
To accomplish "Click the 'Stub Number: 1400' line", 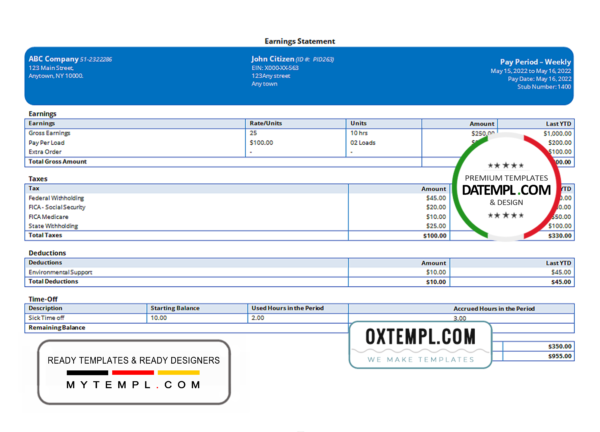I will [544, 87].
